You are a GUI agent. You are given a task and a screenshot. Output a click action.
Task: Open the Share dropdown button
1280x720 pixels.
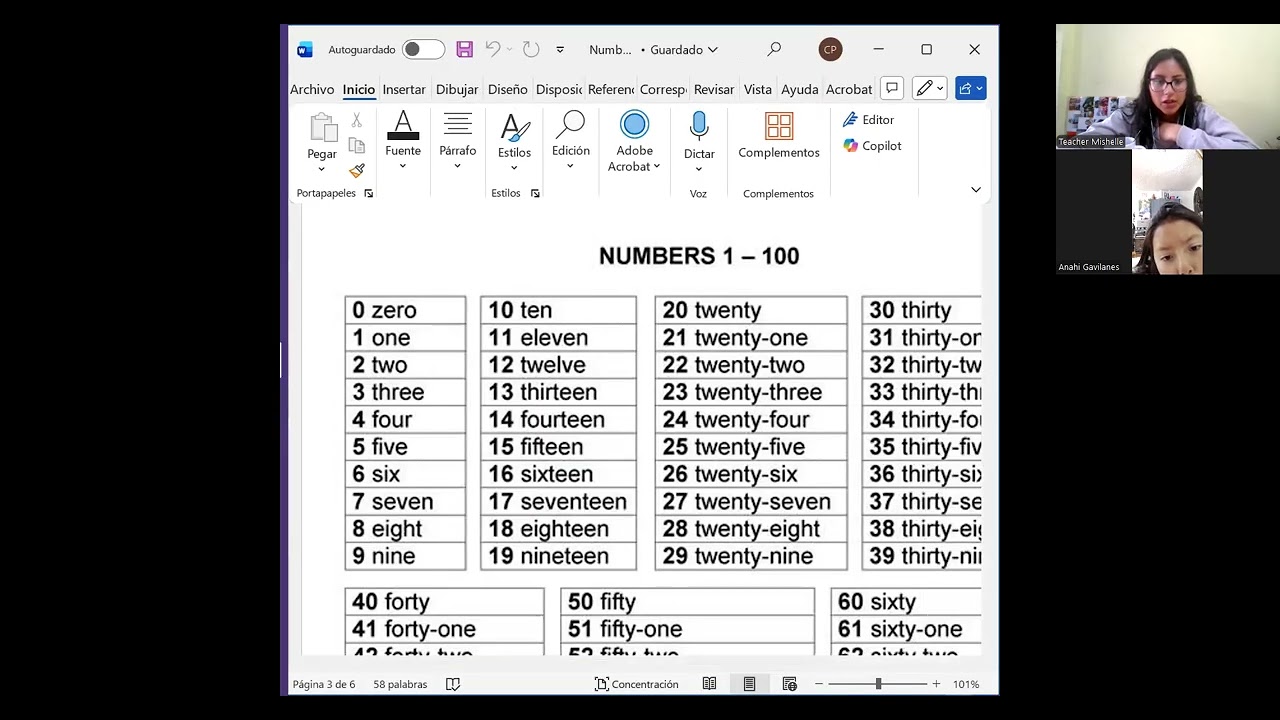tap(971, 88)
